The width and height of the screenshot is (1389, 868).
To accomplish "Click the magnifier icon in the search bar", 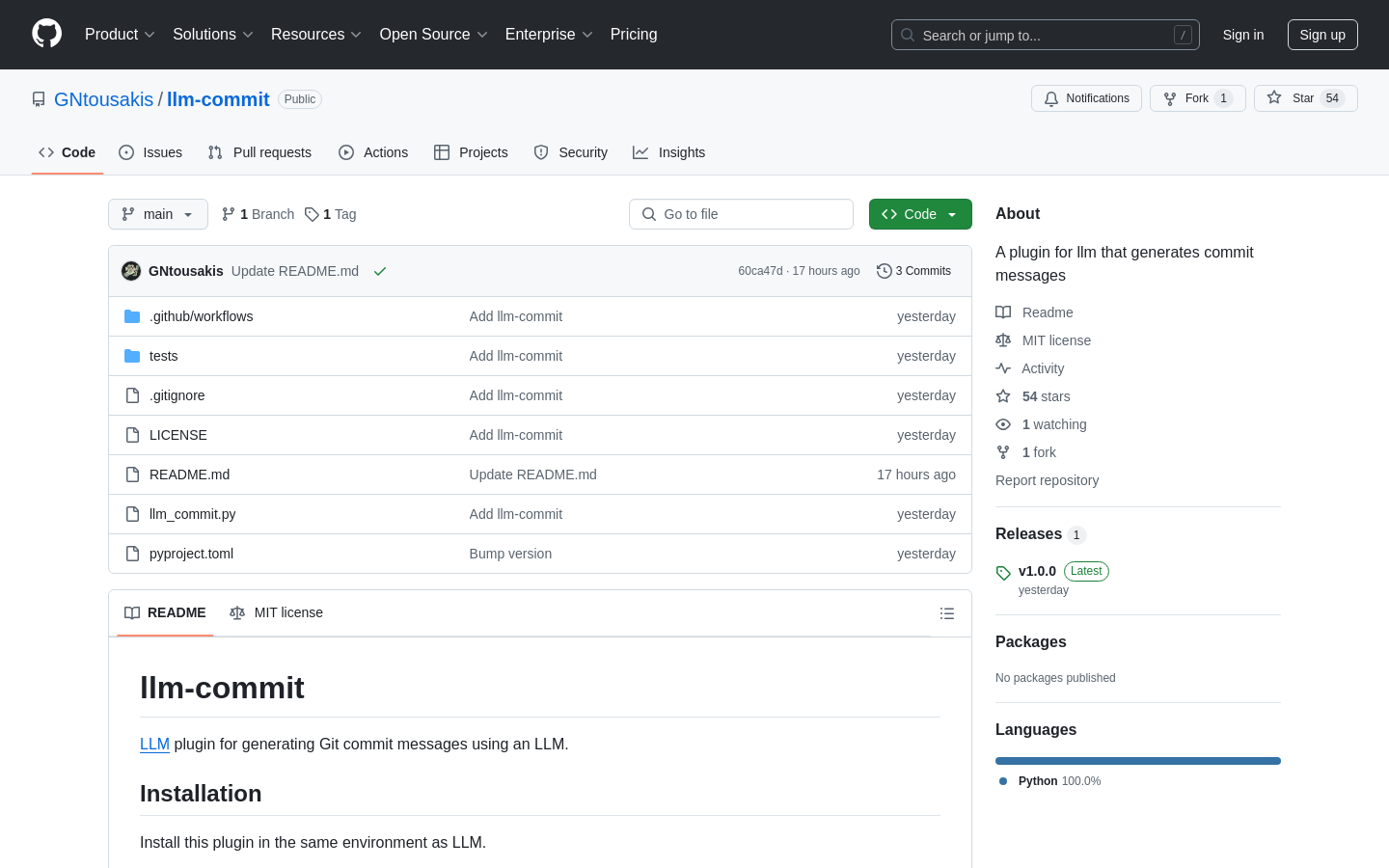I will 908,35.
